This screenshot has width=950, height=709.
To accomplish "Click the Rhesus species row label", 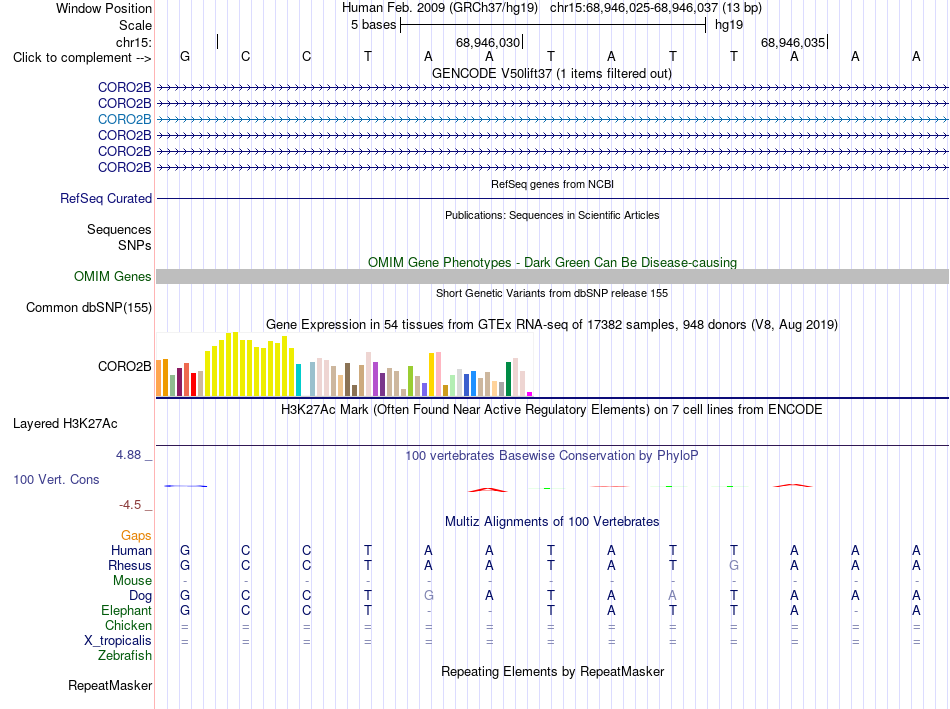I will pos(130,565).
